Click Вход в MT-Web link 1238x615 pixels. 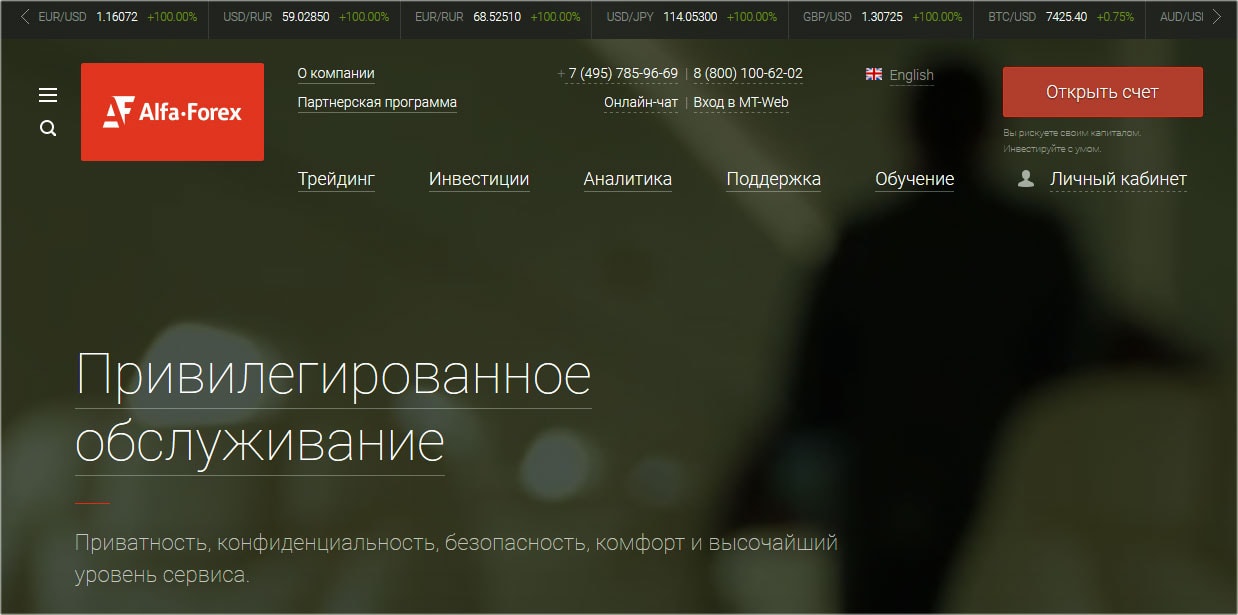pos(741,102)
